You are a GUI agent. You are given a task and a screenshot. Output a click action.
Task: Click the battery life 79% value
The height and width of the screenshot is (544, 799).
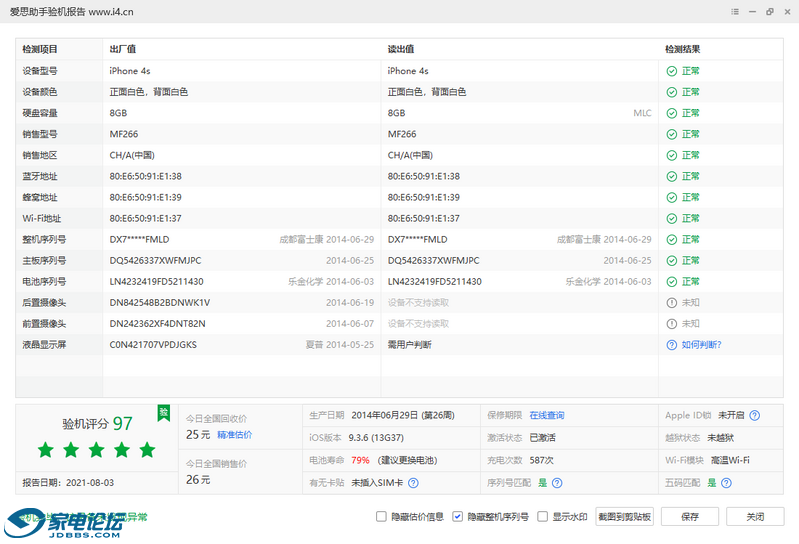coord(360,460)
